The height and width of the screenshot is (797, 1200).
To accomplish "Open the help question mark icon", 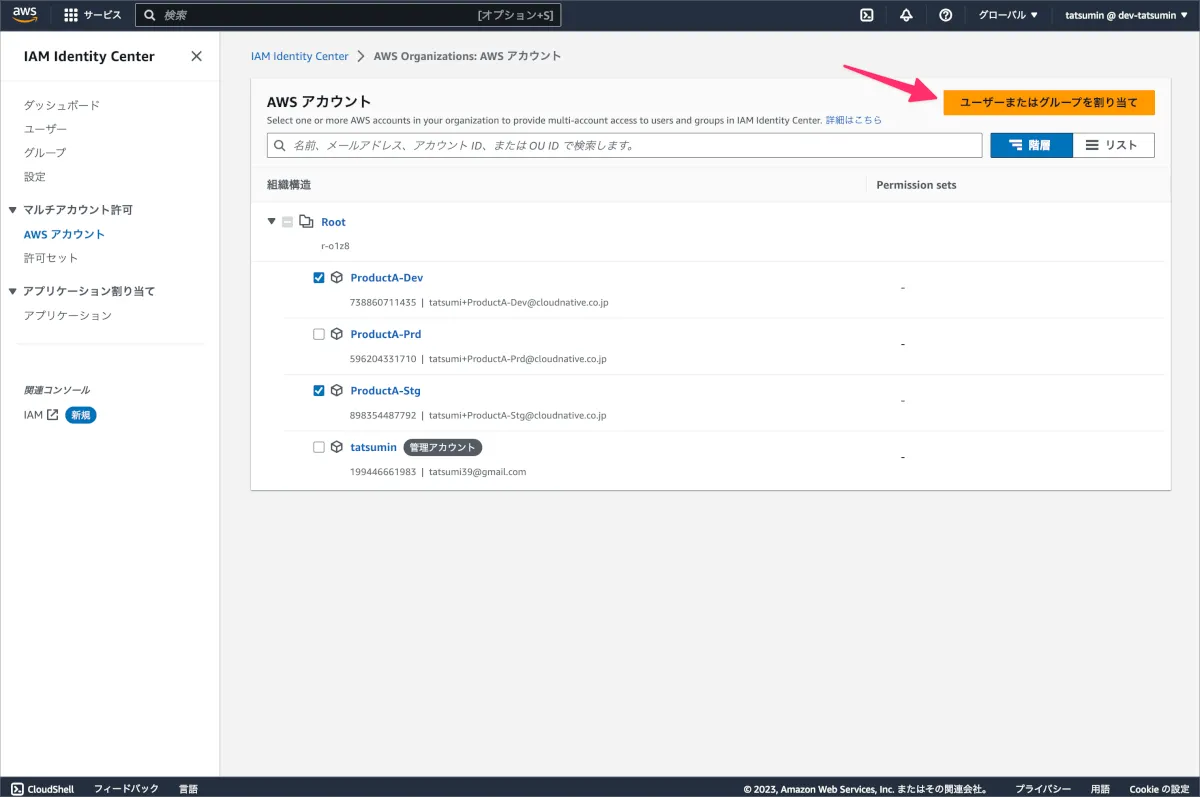I will coord(945,15).
